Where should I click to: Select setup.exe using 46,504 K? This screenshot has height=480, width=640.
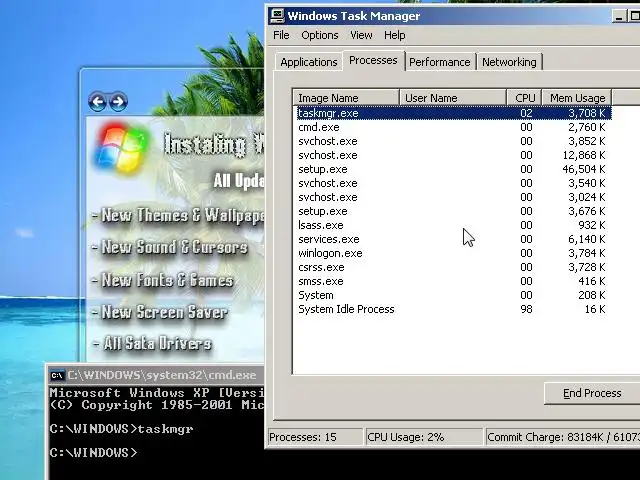(454, 169)
